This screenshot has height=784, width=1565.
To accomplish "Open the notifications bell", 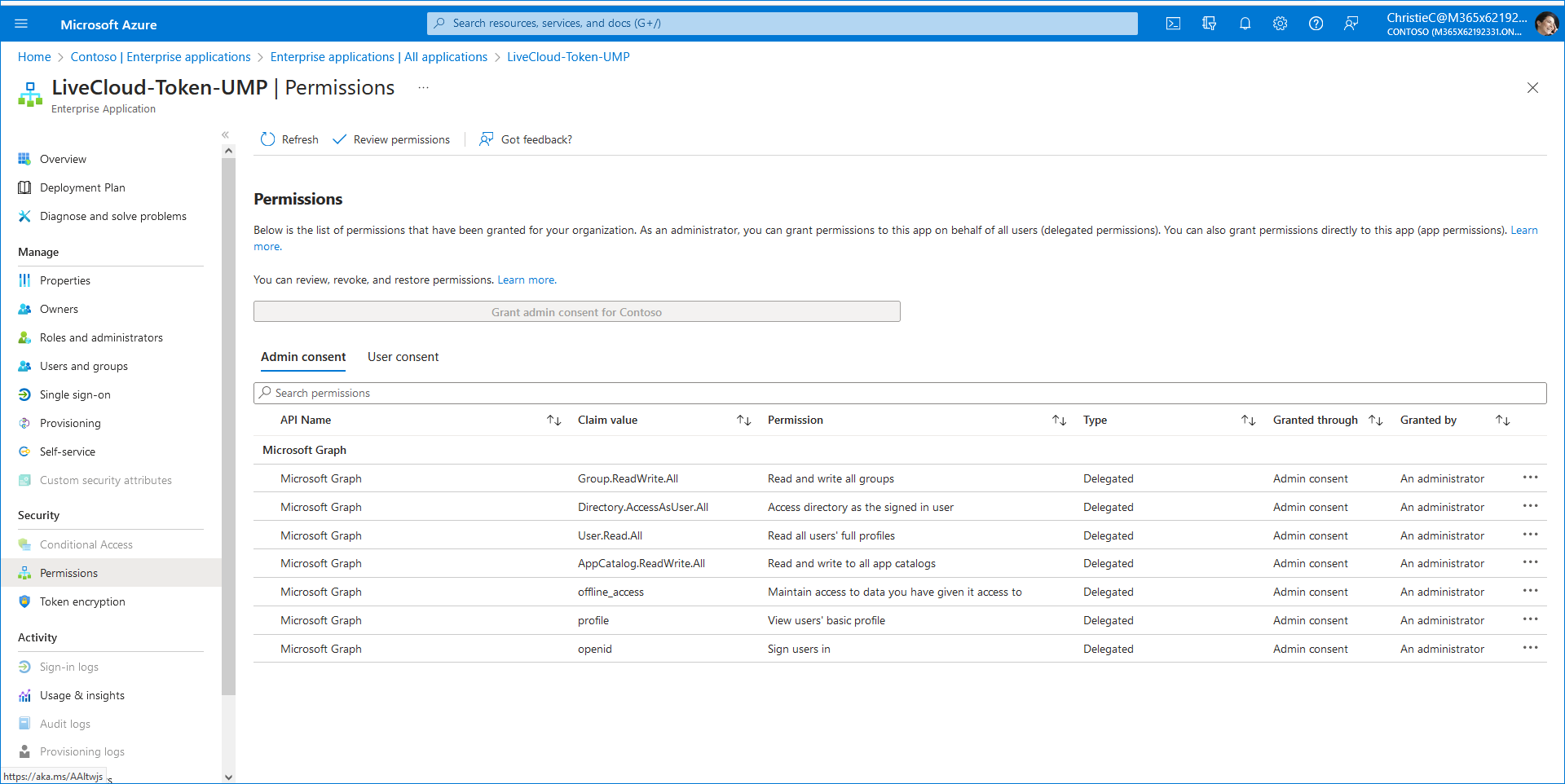I will pyautogui.click(x=1245, y=24).
